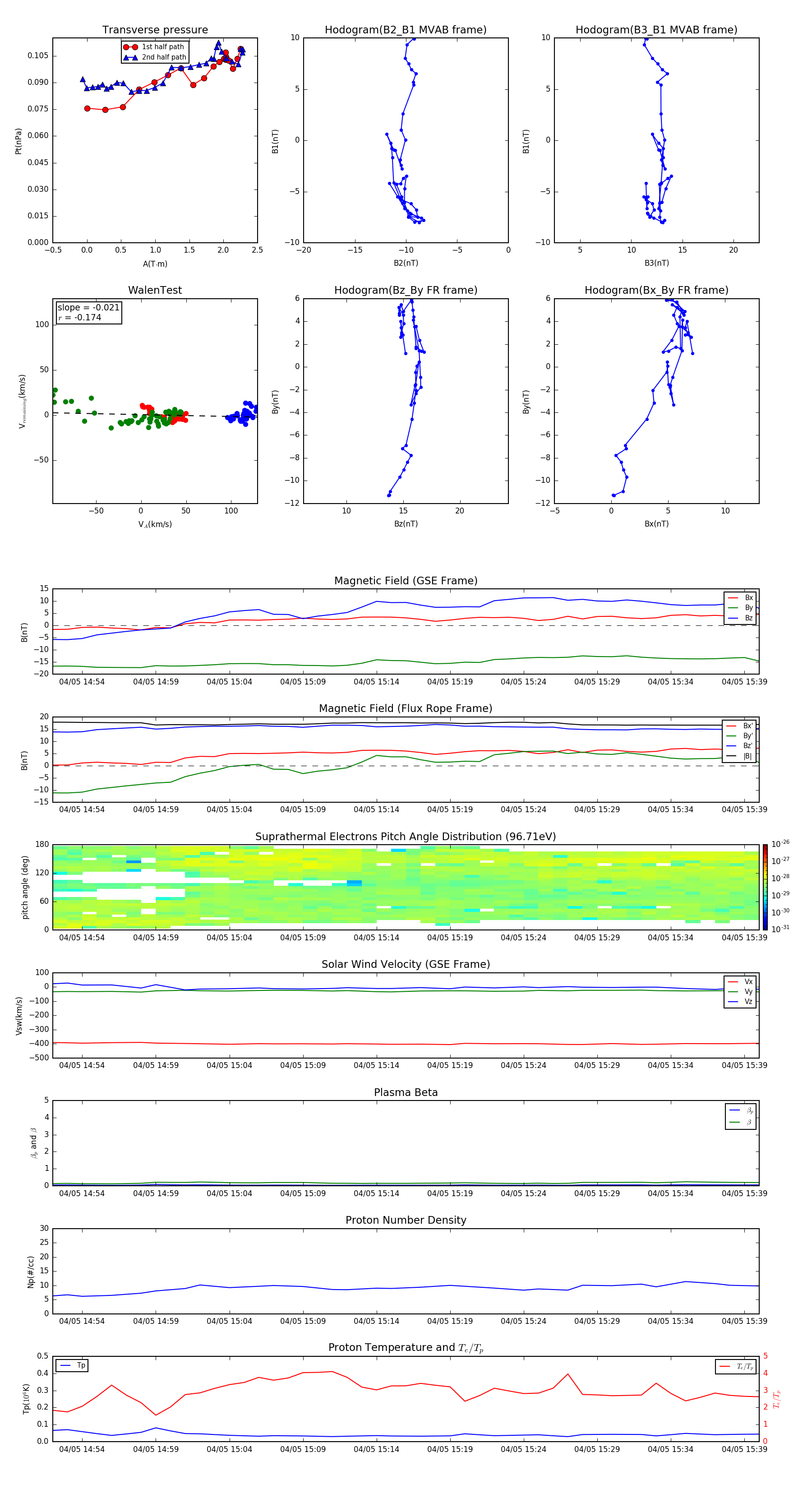Click the 'Vremaining(km/s)' y-axis label

[x=22, y=401]
